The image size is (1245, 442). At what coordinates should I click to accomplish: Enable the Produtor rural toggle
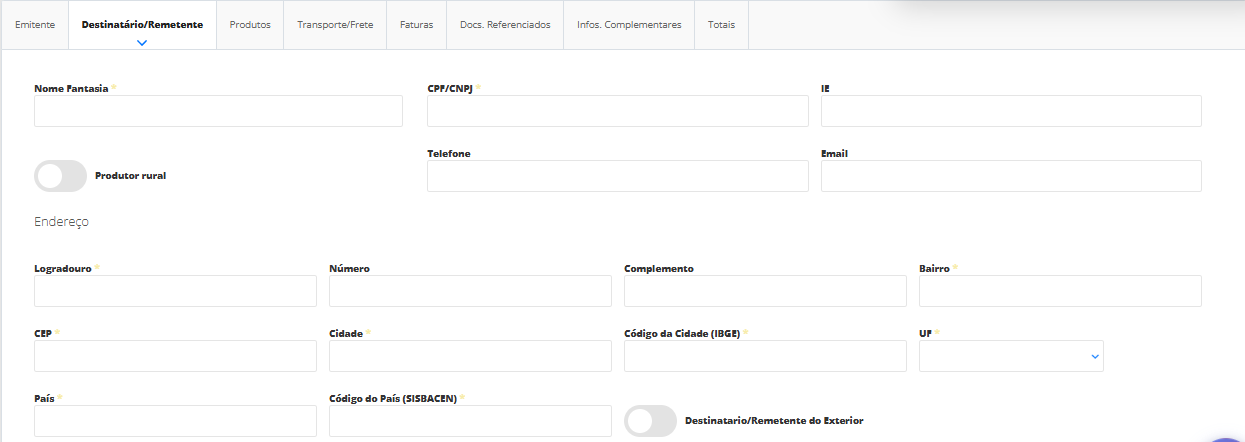pyautogui.click(x=60, y=176)
